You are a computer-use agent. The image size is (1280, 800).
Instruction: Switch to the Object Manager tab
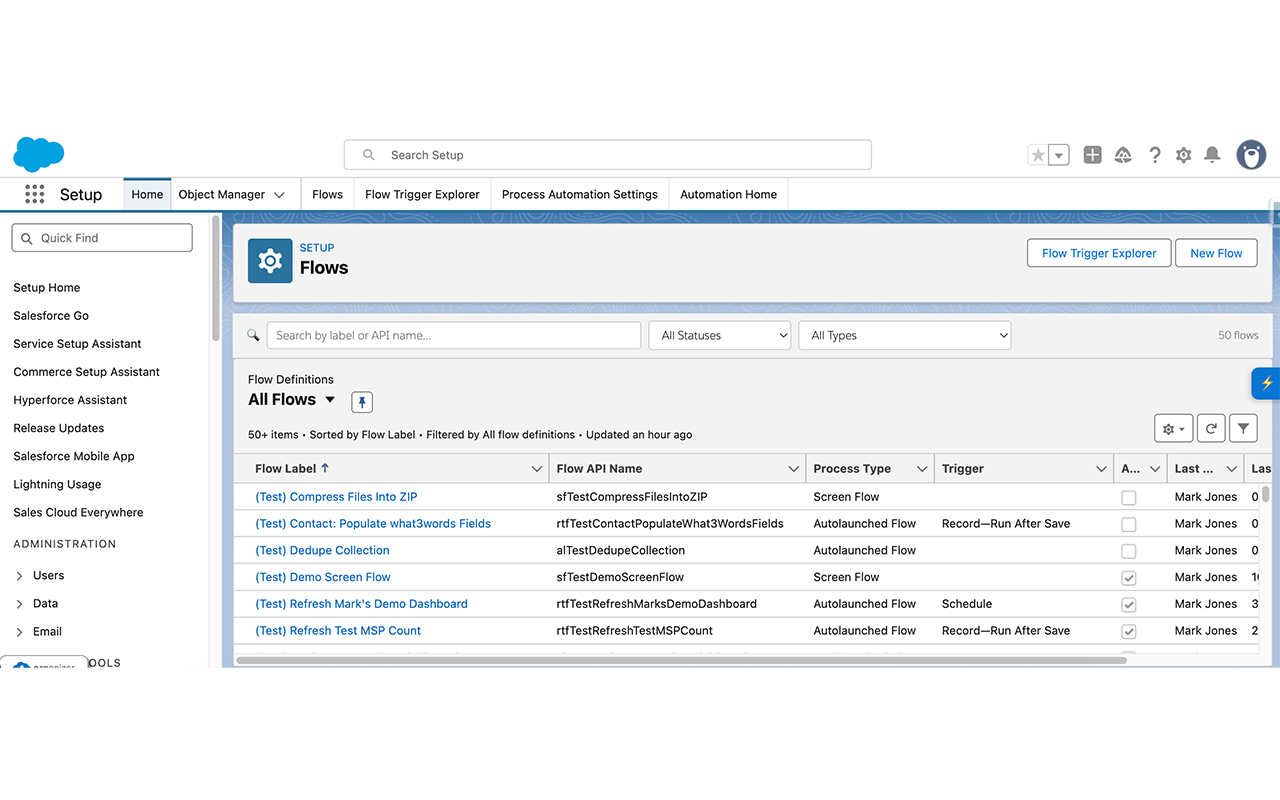click(222, 195)
